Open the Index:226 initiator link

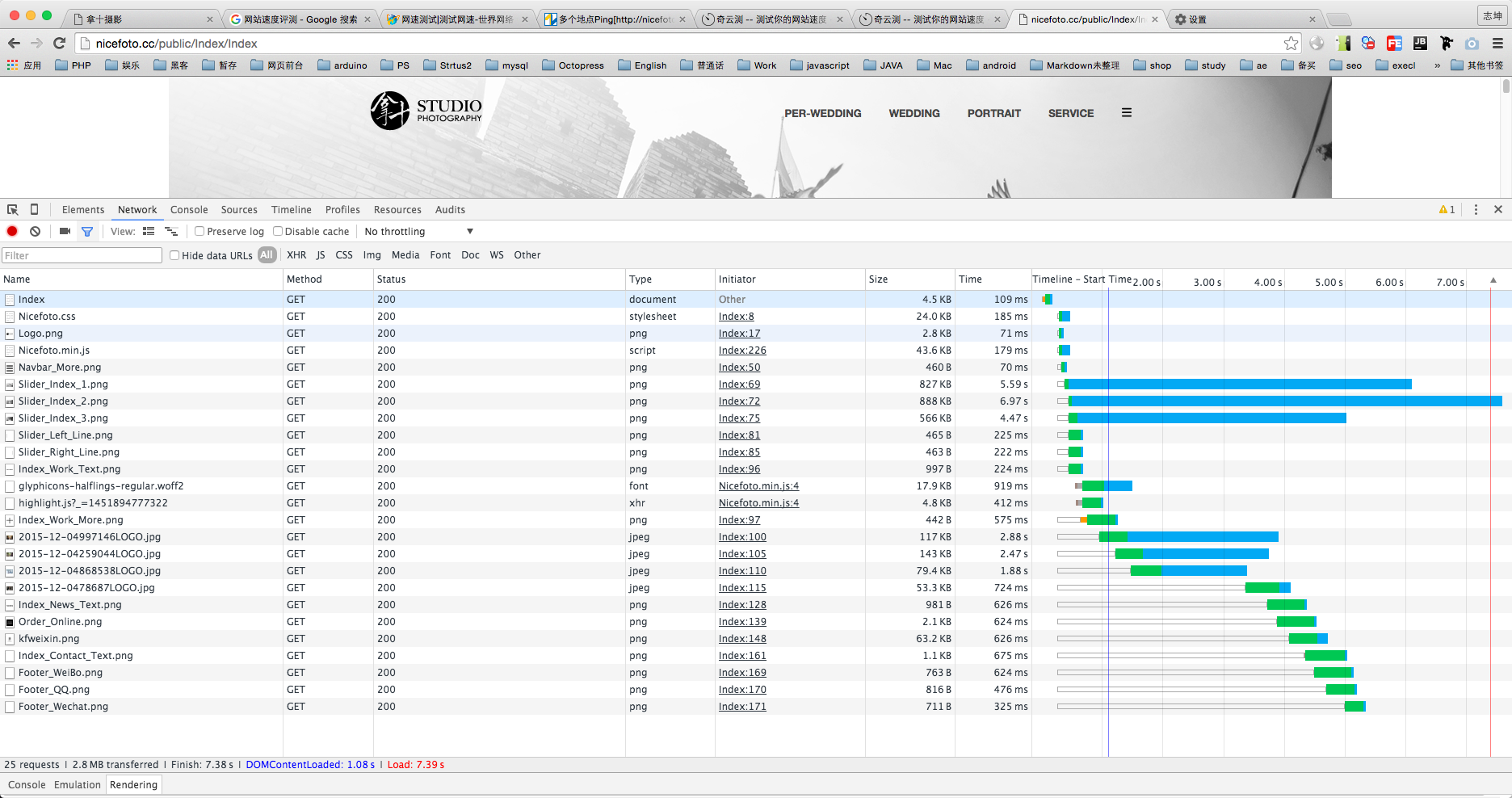[742, 350]
